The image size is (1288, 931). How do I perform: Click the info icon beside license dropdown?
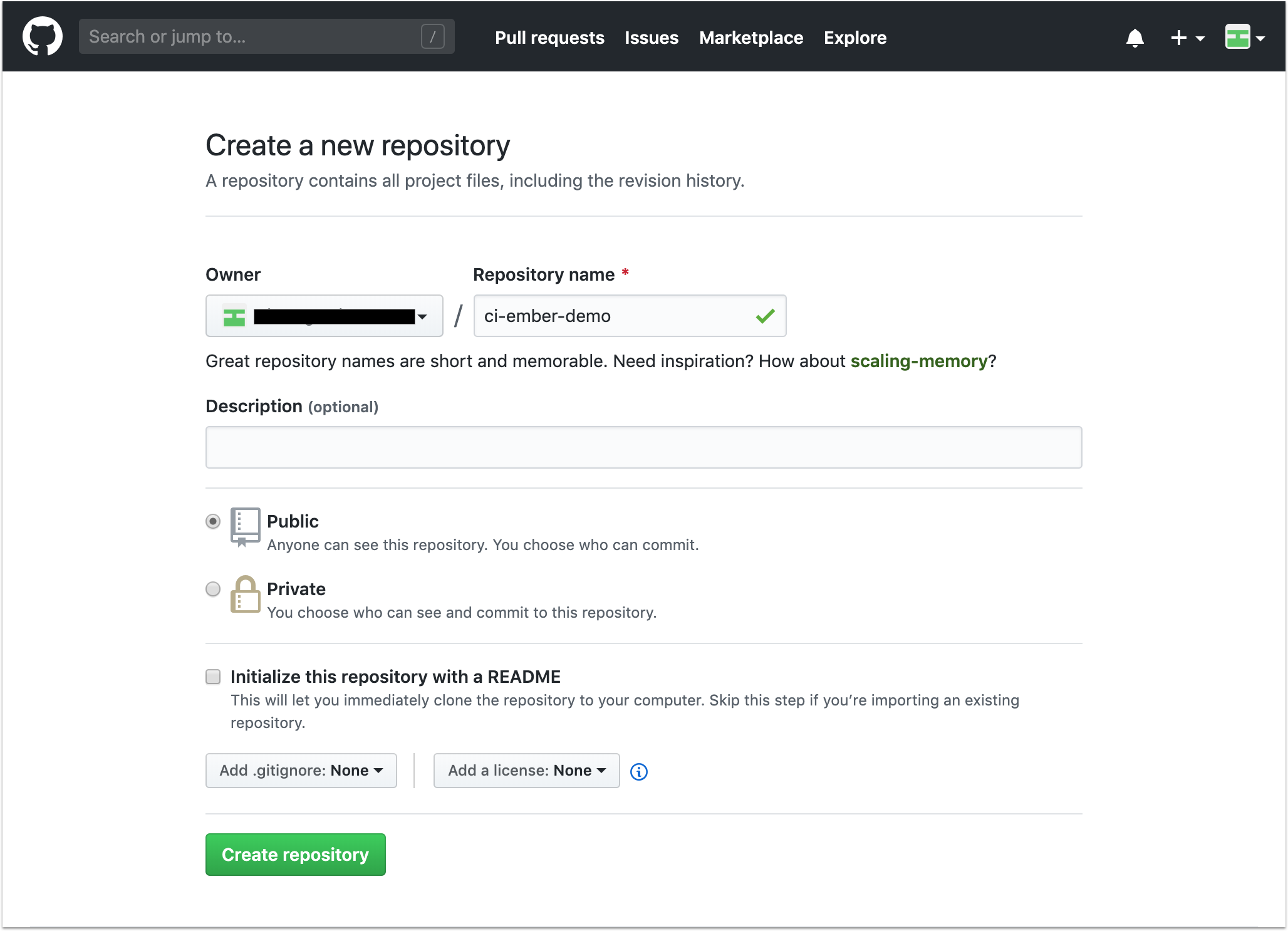(x=639, y=772)
